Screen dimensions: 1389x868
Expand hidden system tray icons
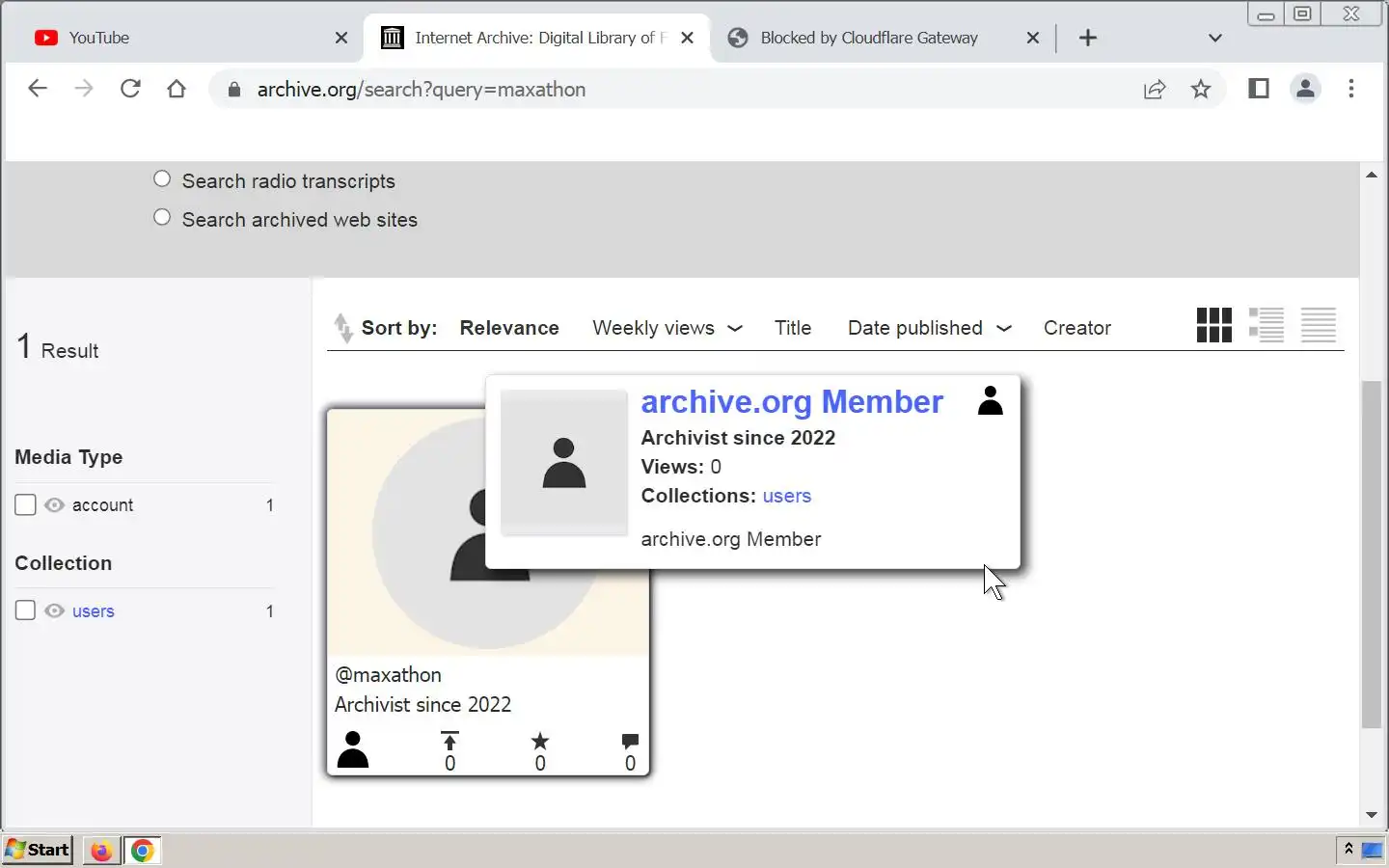(1348, 849)
